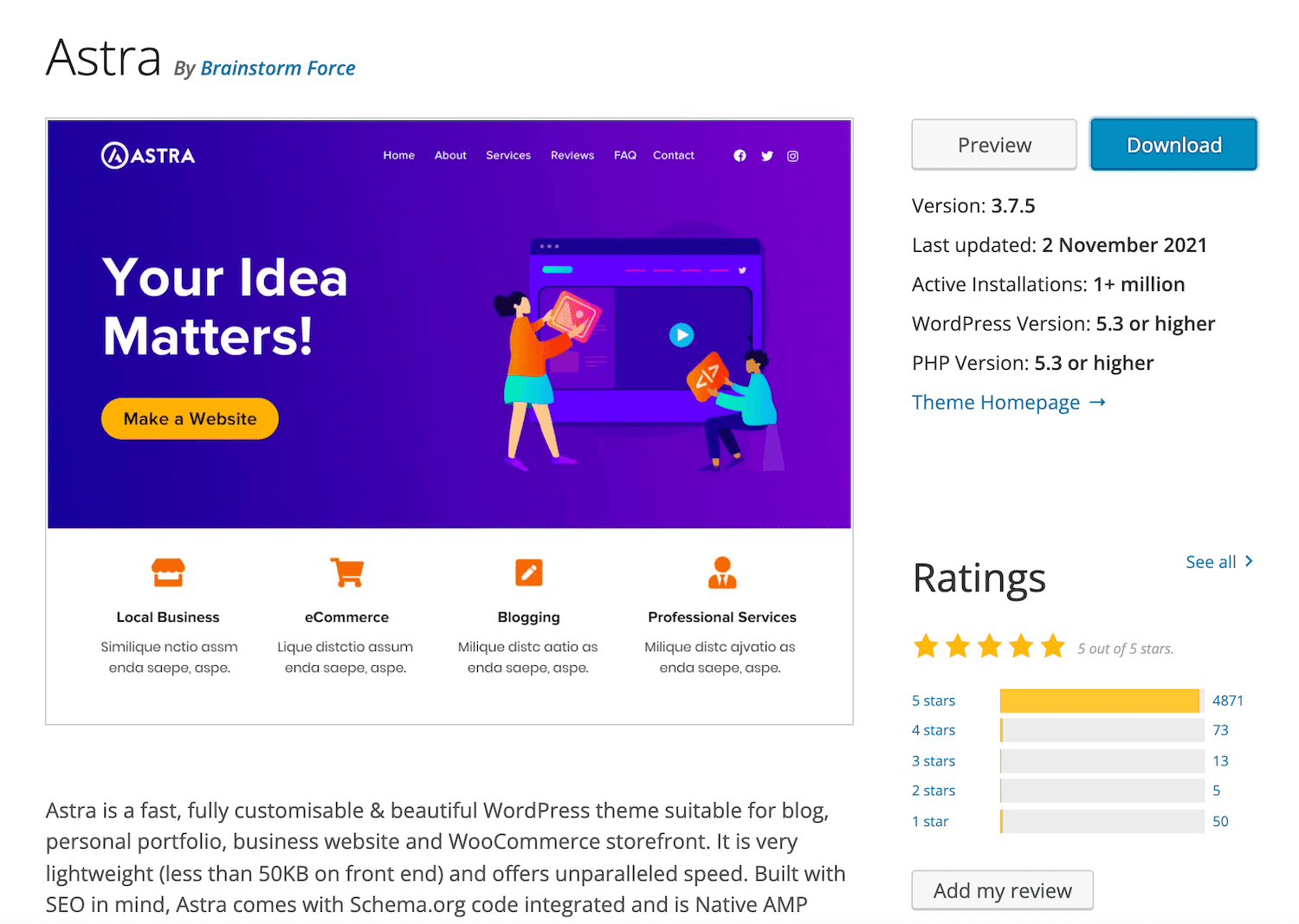Expand all ratings via See all chevron

tap(1219, 561)
